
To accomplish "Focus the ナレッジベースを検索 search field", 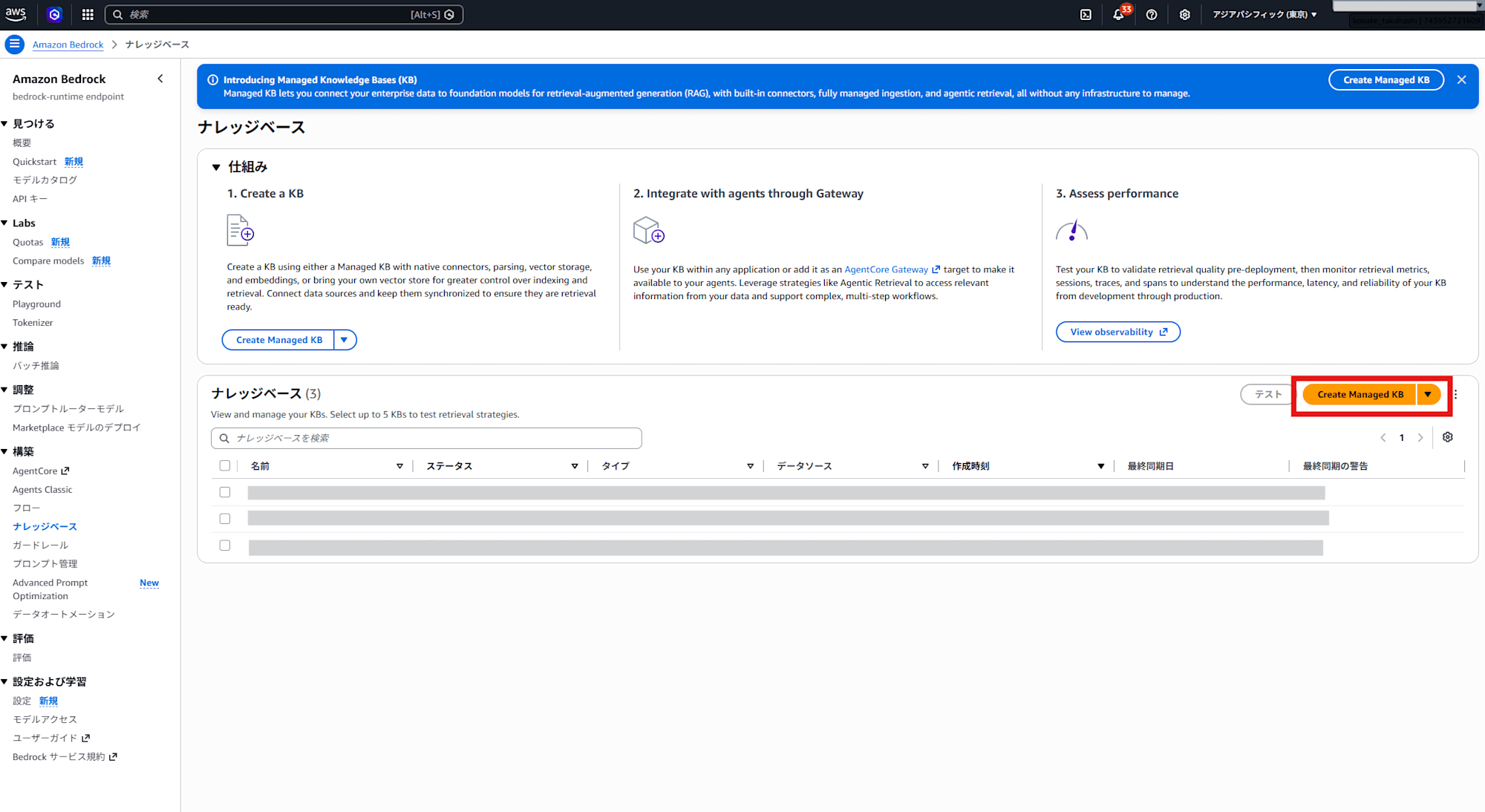I will tap(426, 438).
